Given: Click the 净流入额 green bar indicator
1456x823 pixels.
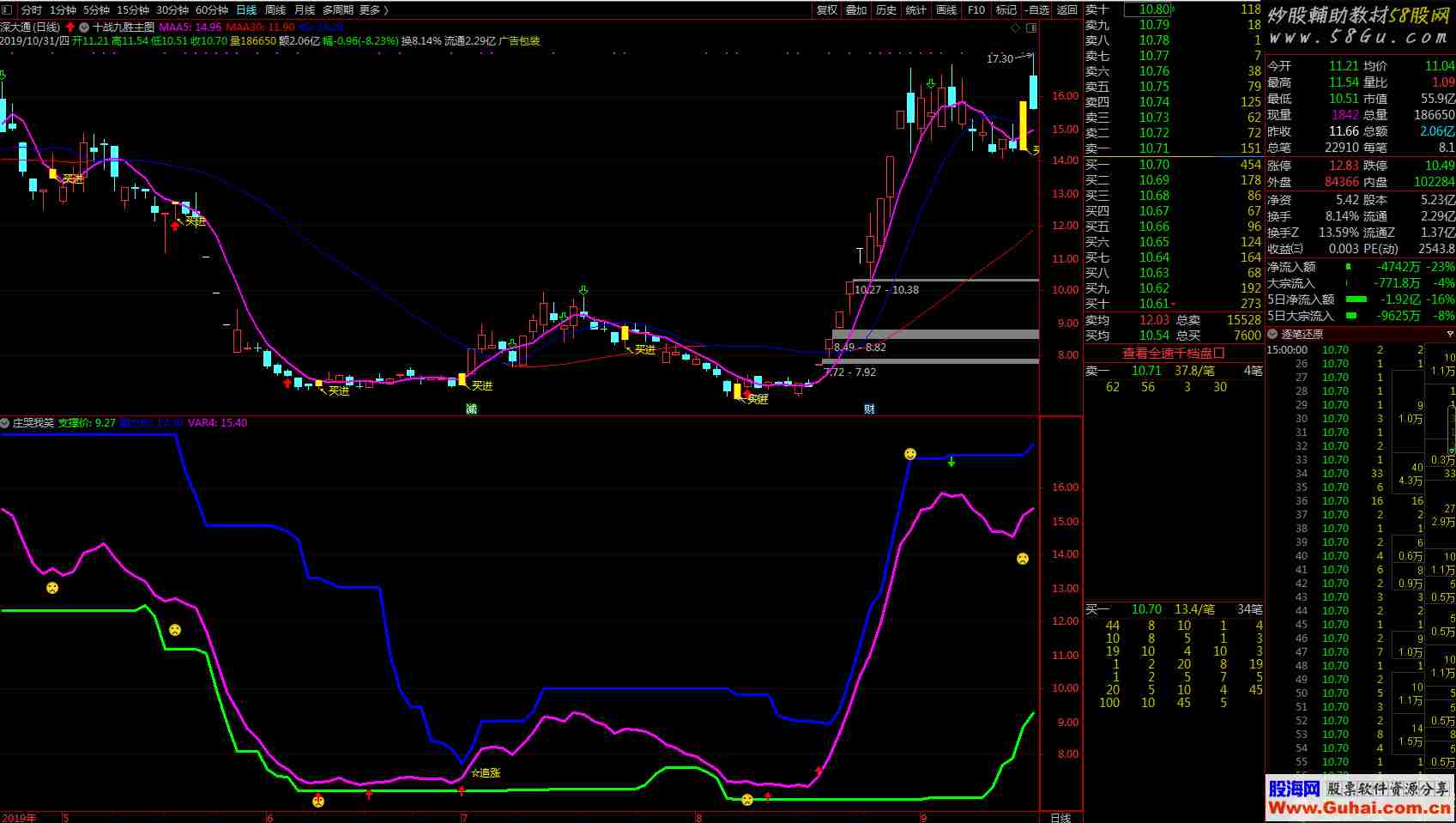Looking at the screenshot, I should (1346, 267).
